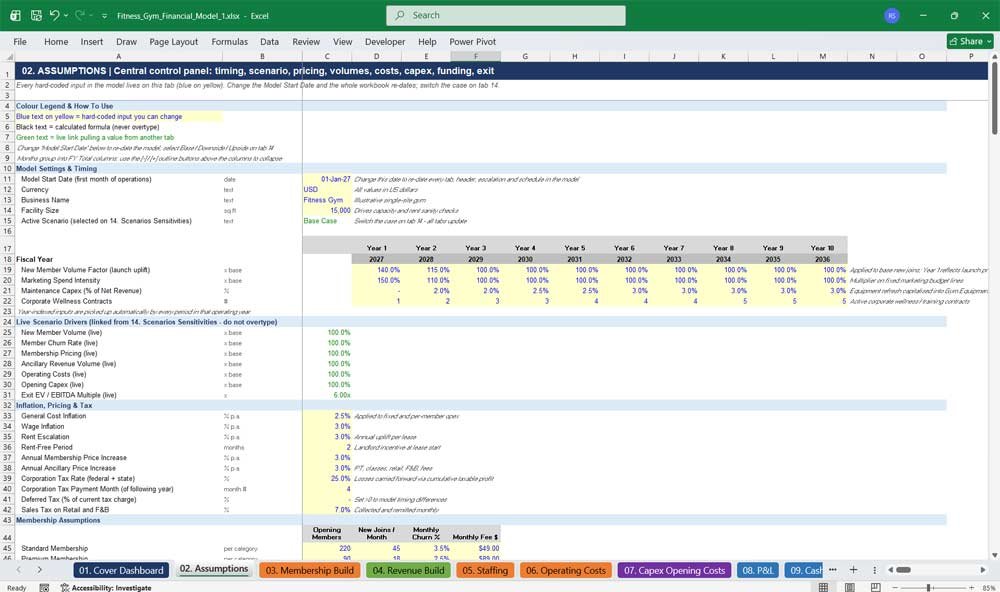
Task: Switch to Page Layout tab
Action: tap(173, 41)
